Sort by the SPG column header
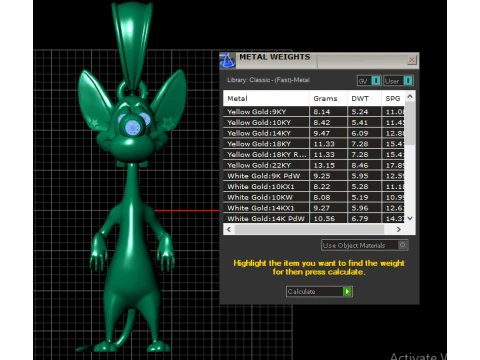Image resolution: width=480 pixels, height=360 pixels. click(x=393, y=98)
